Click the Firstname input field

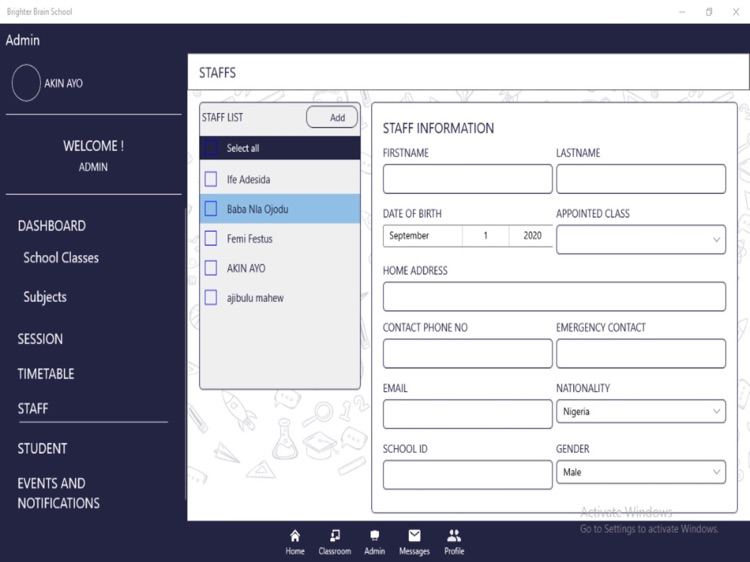(467, 179)
